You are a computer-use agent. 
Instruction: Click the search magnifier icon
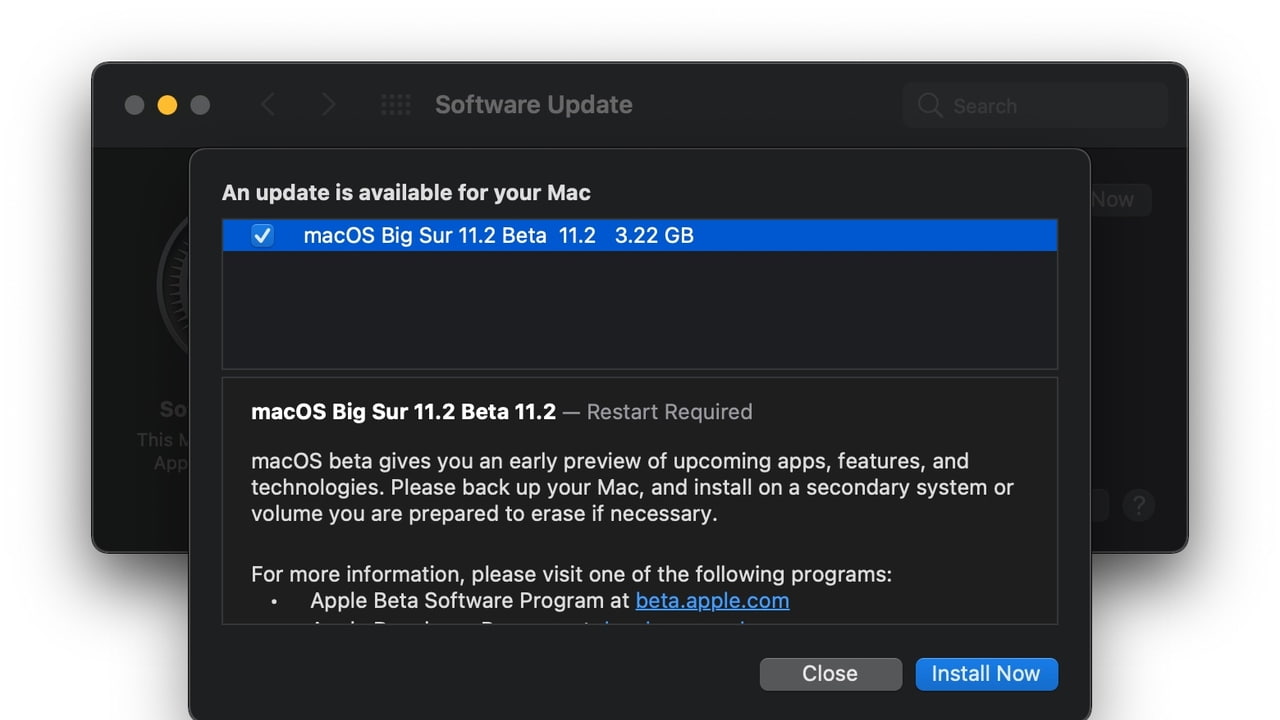[x=930, y=105]
